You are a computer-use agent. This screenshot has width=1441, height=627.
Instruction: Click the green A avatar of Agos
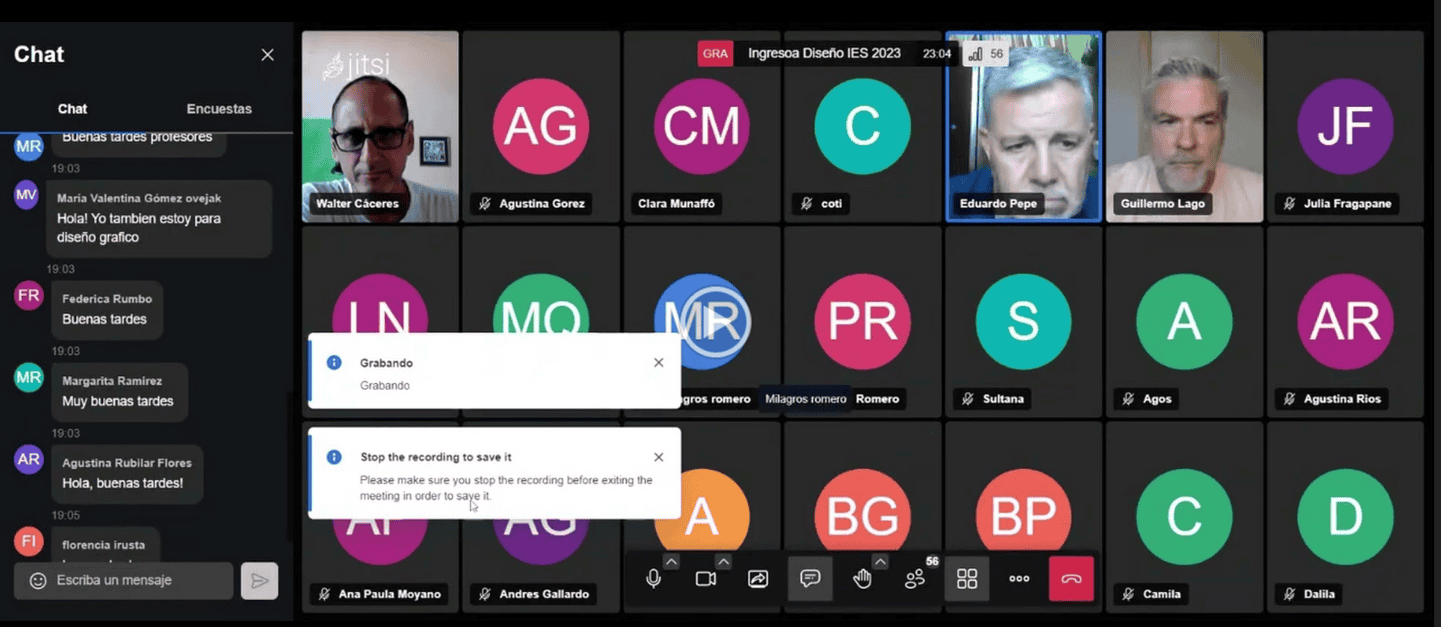[1184, 321]
